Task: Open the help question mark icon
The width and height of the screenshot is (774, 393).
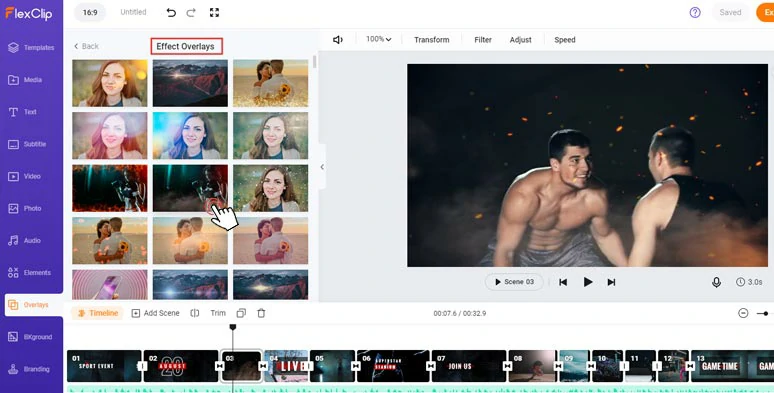Action: [x=695, y=12]
